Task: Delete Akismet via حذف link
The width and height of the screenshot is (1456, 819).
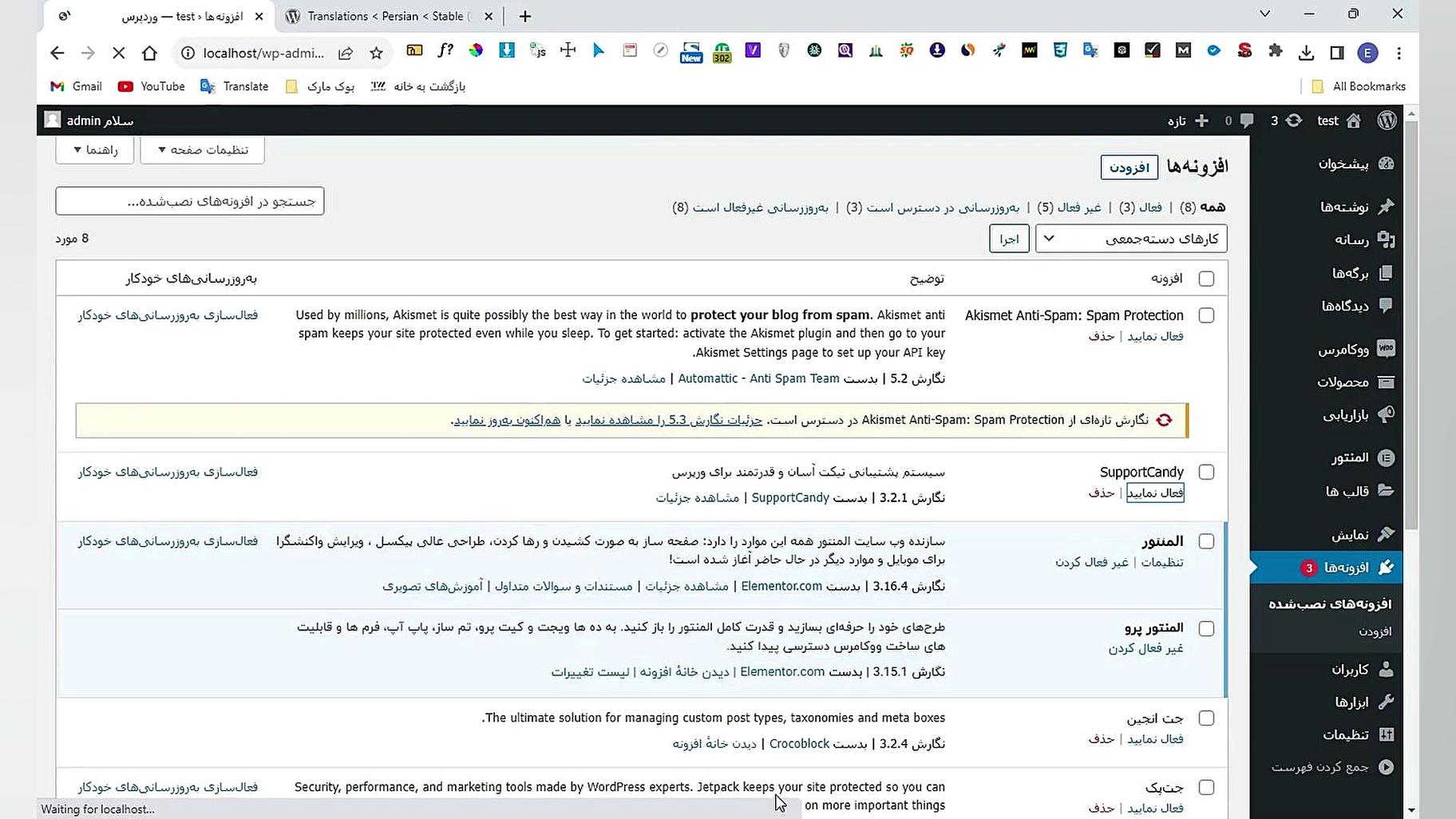Action: 1102,336
